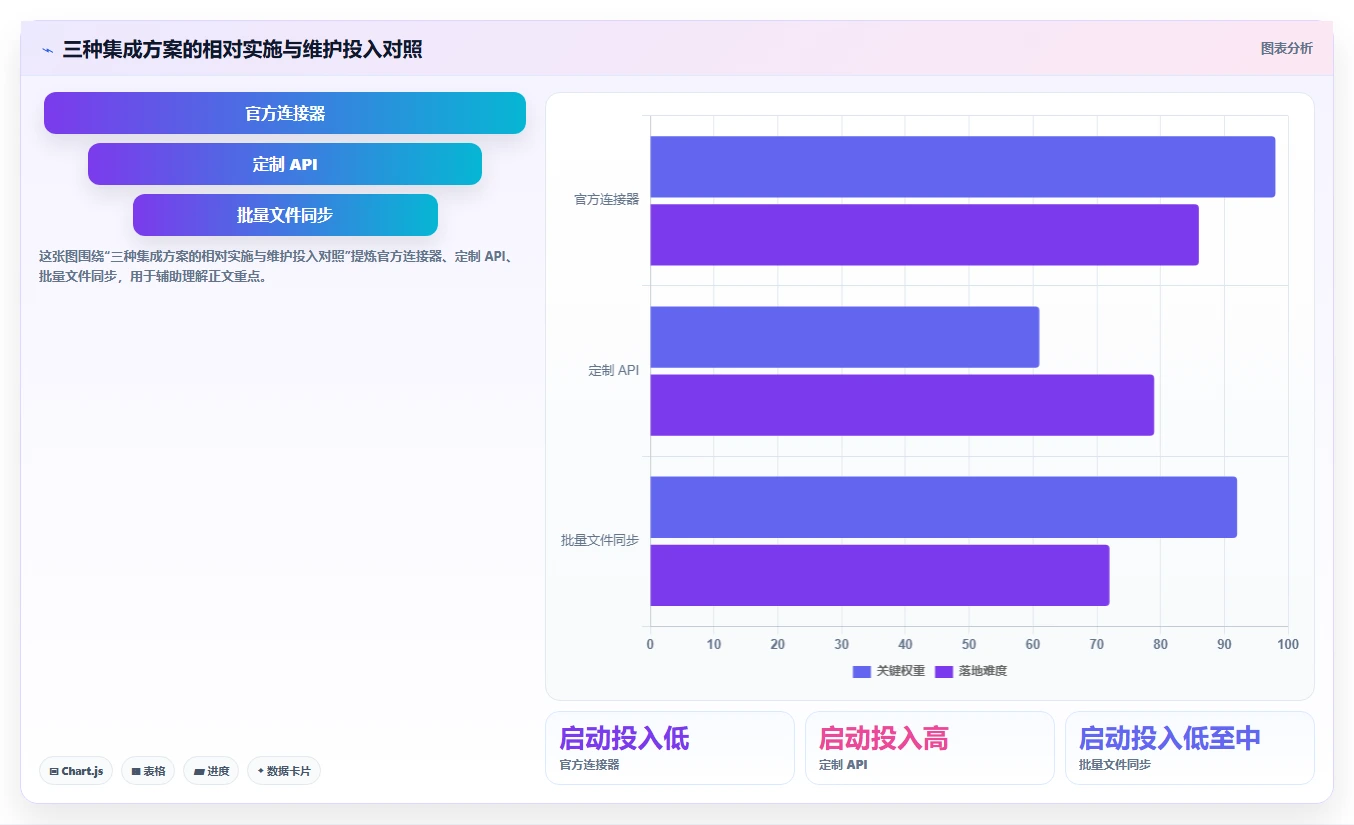Screen dimensions: 1354x825
Task: Click 批量文件同步 关键权重 blue bar
Action: (944, 507)
